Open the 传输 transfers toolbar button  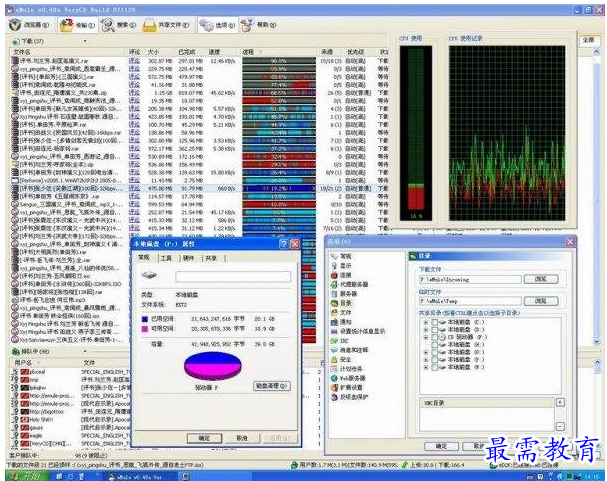click(77, 25)
